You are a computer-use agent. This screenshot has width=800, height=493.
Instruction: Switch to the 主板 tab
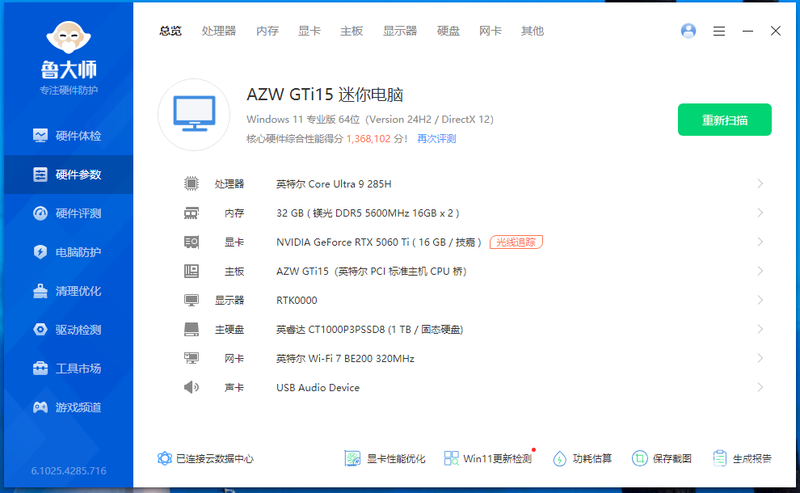coord(352,31)
